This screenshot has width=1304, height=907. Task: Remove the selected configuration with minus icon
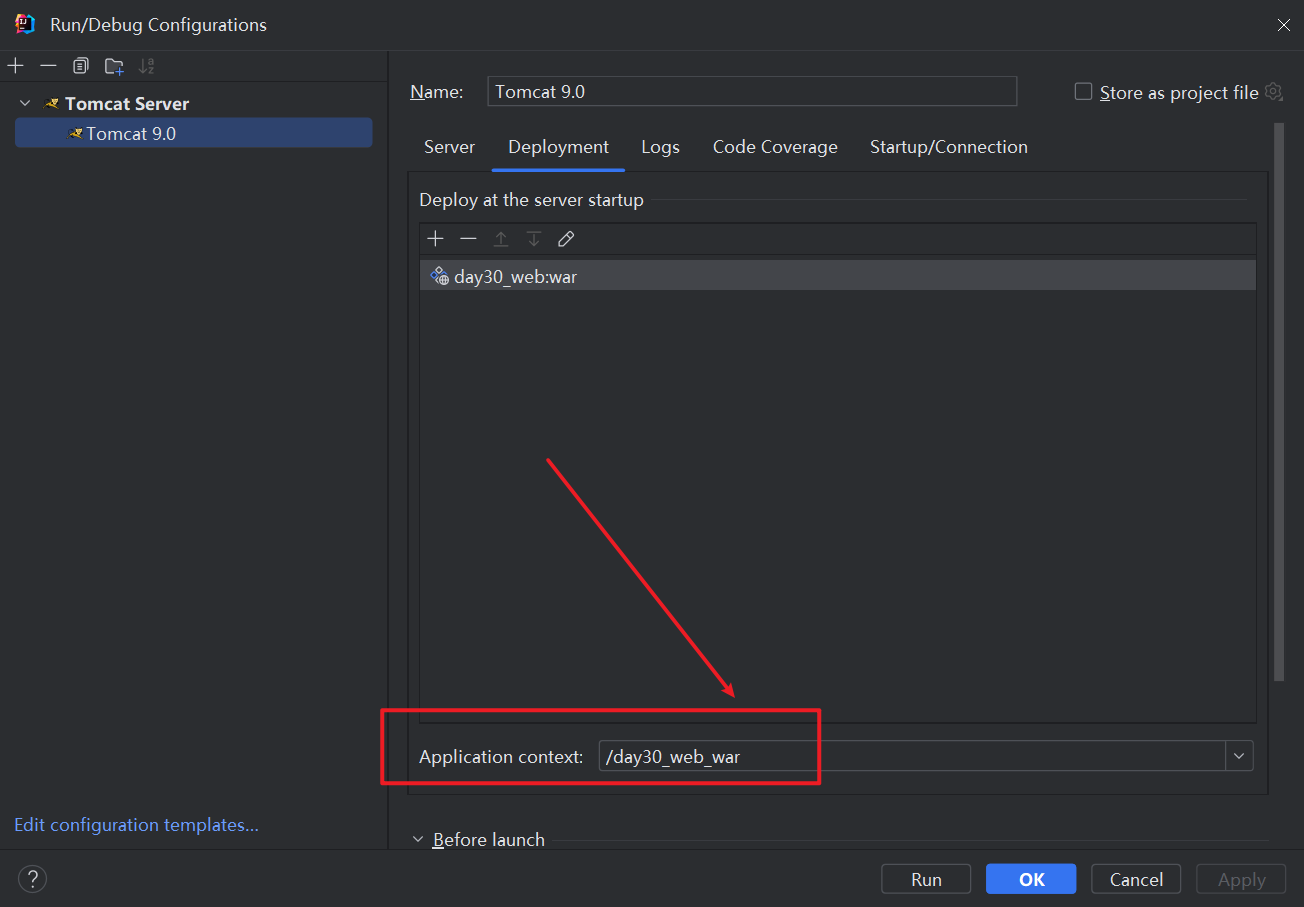coord(48,66)
